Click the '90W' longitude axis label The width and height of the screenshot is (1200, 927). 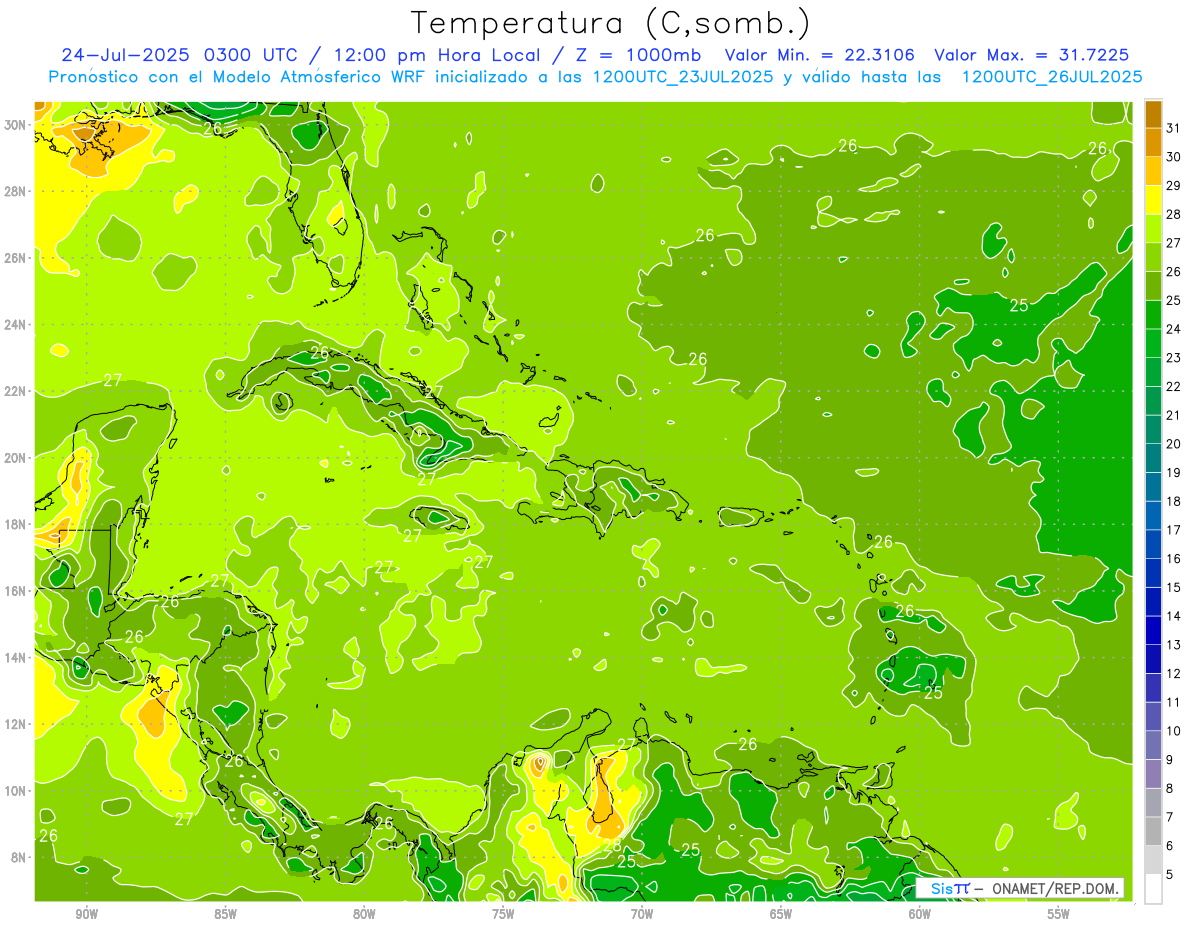click(x=86, y=914)
